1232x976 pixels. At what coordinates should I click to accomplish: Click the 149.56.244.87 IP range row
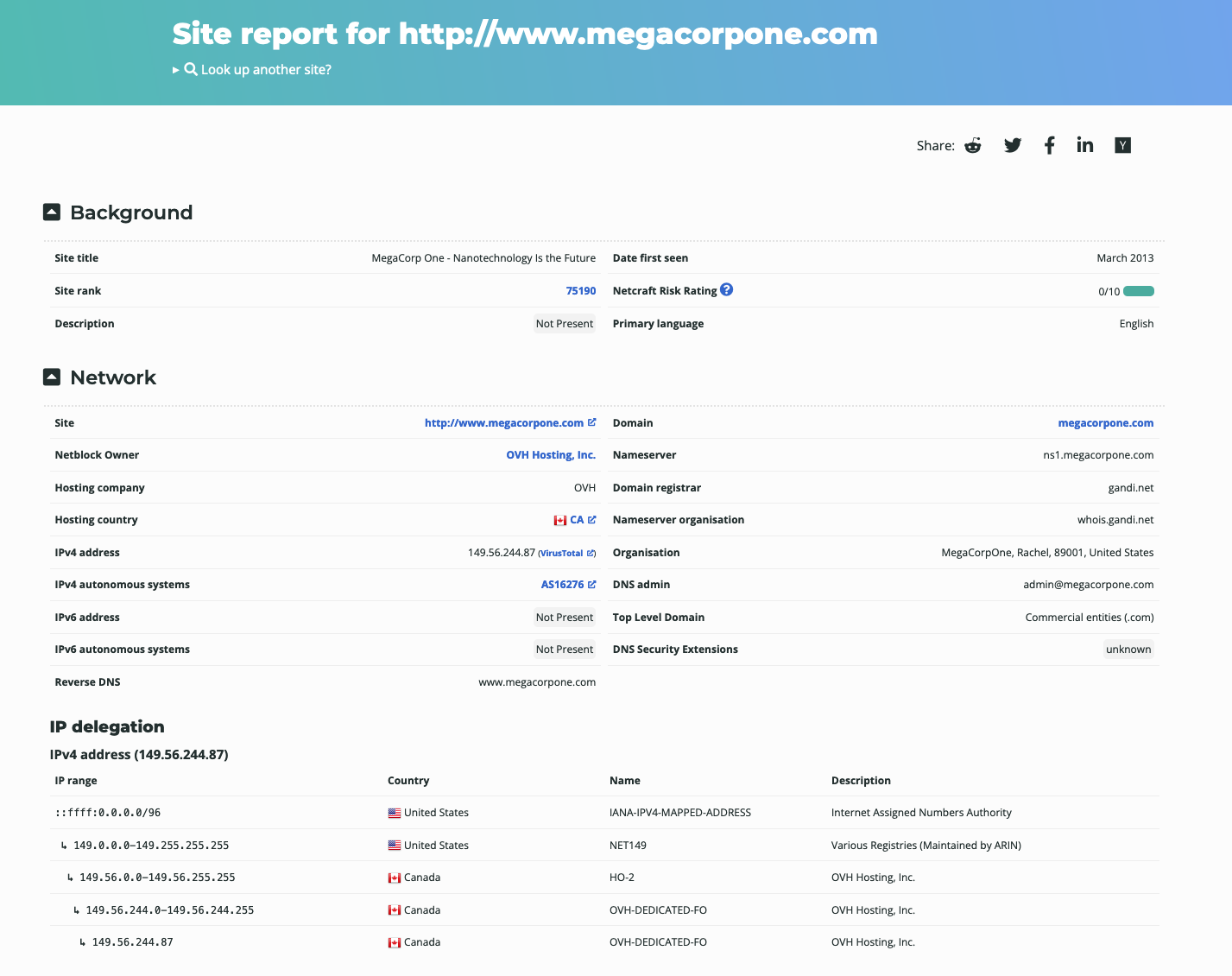(132, 942)
